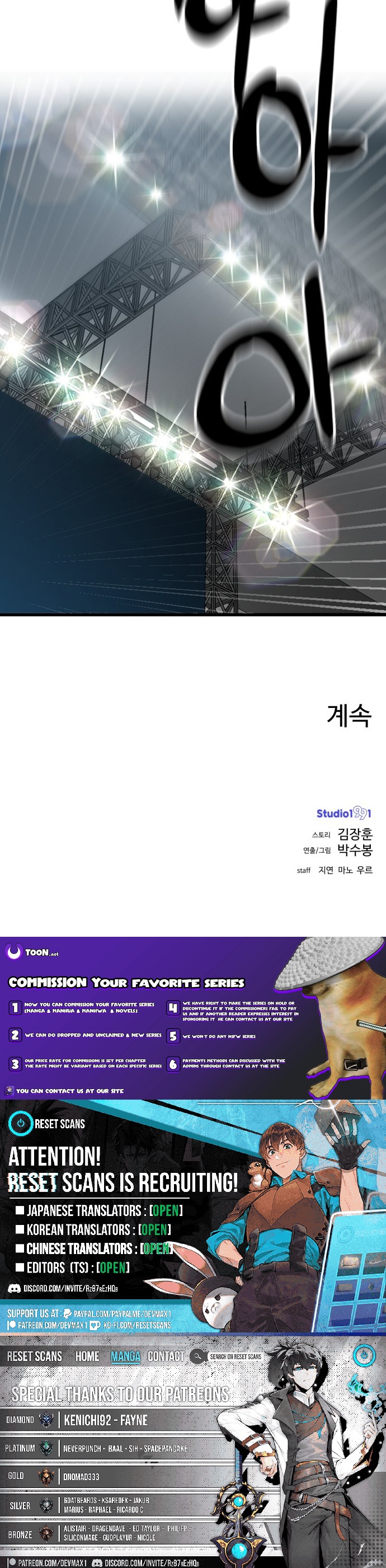The image size is (386, 1568).
Task: Click the Reset Scans power icon in the recruiting banner
Action: tap(21, 1123)
